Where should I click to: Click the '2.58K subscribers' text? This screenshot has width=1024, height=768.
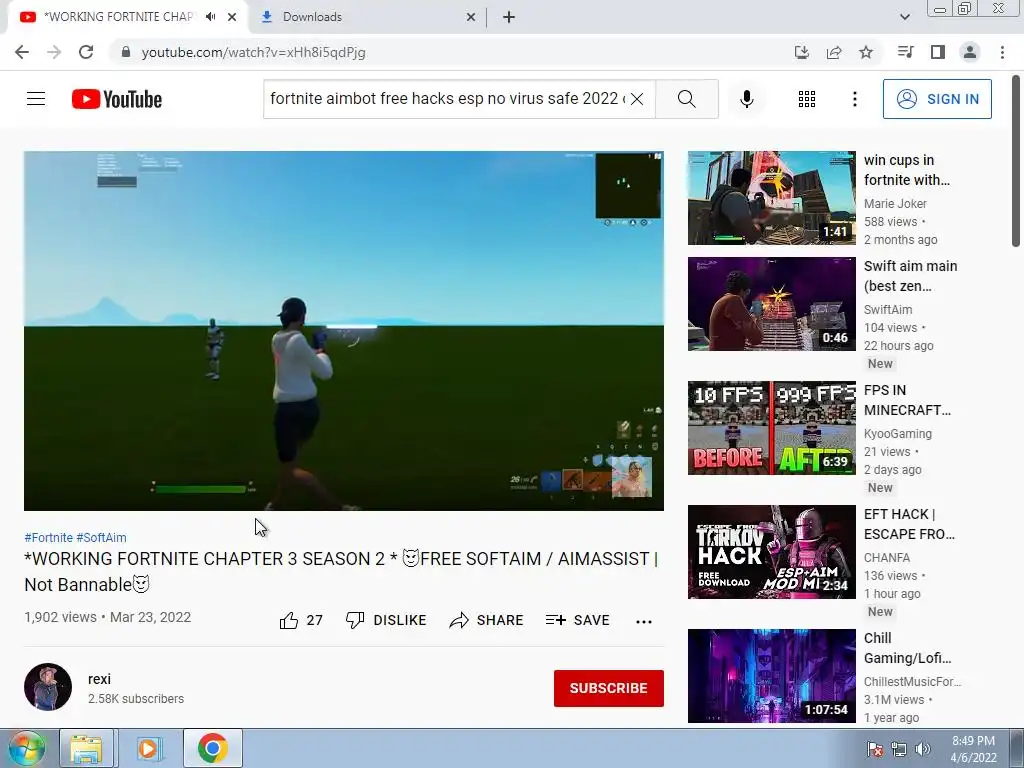pyautogui.click(x=136, y=699)
